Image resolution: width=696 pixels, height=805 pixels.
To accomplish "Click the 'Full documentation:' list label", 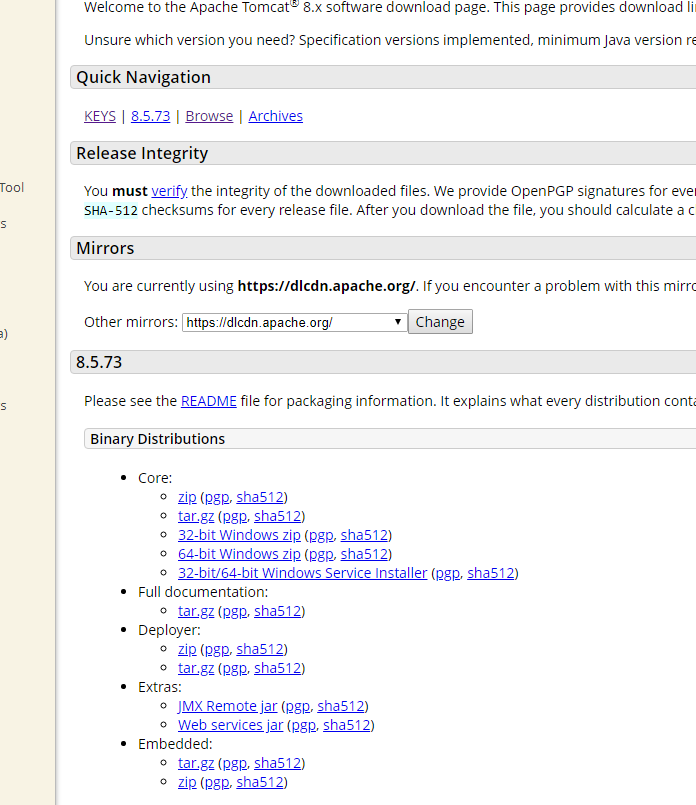I will click(203, 592).
